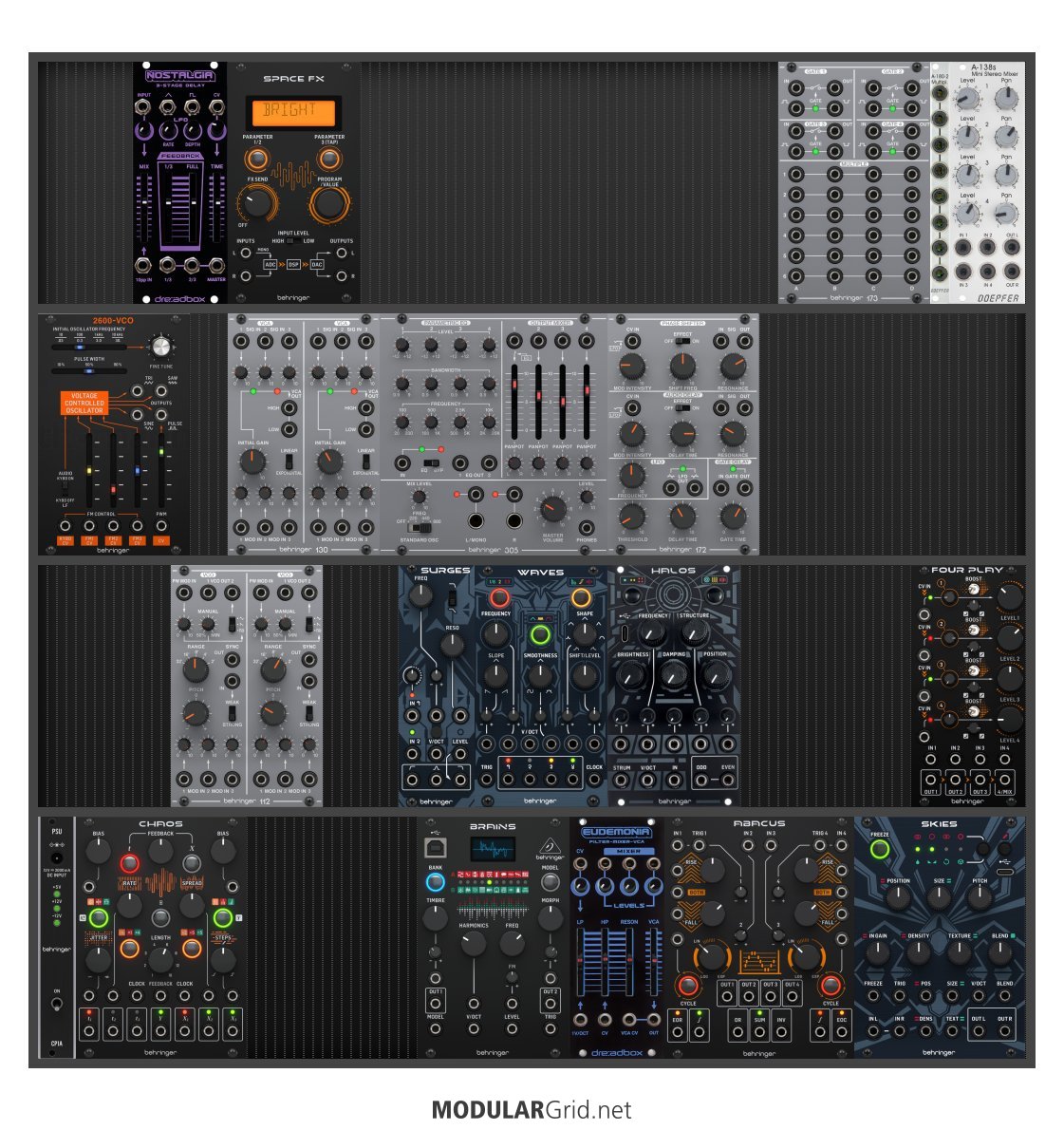
Task: Toggle the Audio Delay EFFECT off/on switch
Action: pyautogui.click(x=682, y=408)
